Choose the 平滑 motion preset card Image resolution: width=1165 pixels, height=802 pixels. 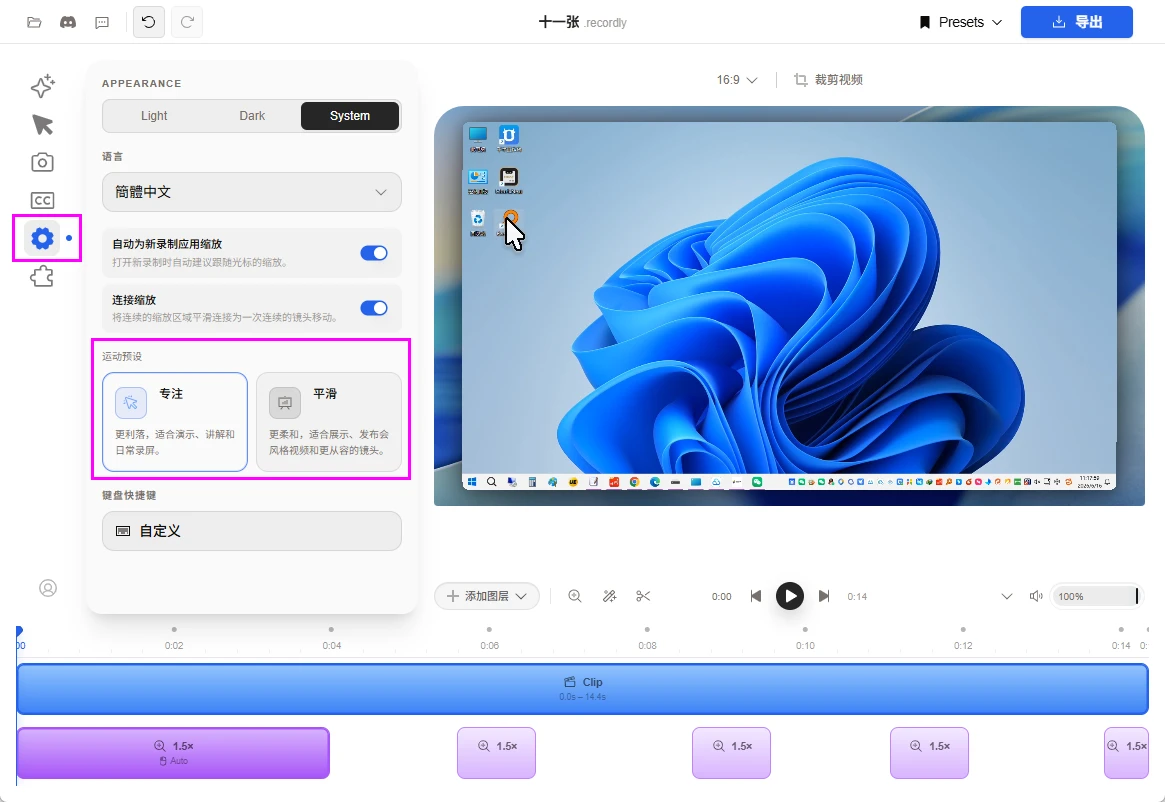pos(328,421)
